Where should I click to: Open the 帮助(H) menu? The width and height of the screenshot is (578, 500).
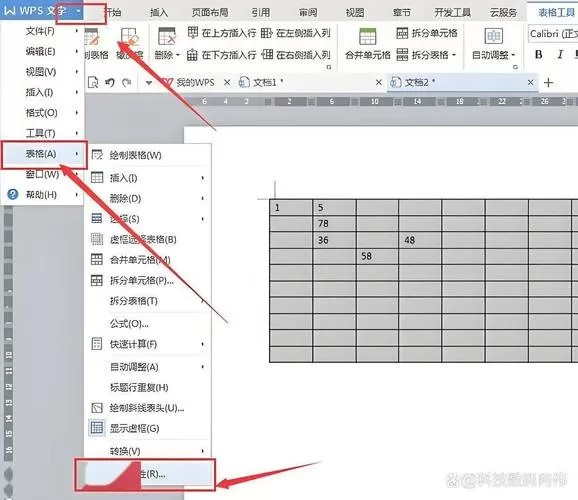[x=42, y=195]
